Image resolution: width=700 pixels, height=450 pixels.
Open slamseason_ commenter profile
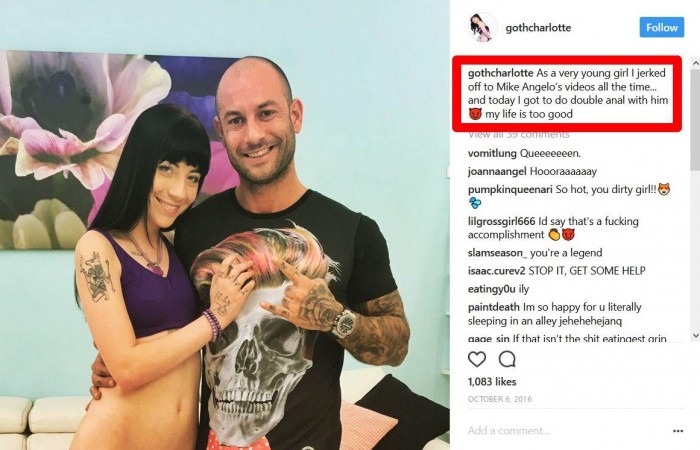497,253
